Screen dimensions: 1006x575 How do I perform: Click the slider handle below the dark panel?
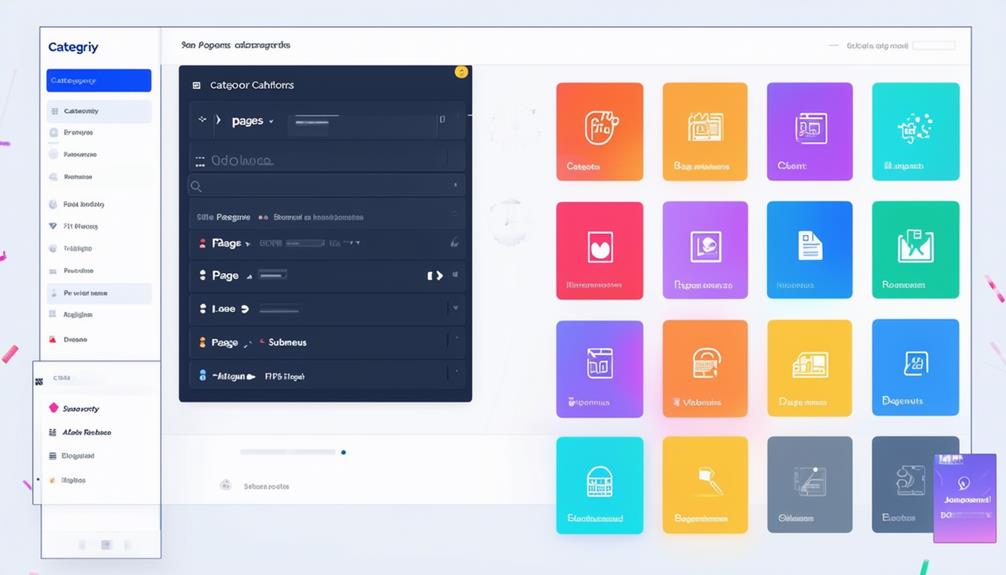tap(344, 452)
